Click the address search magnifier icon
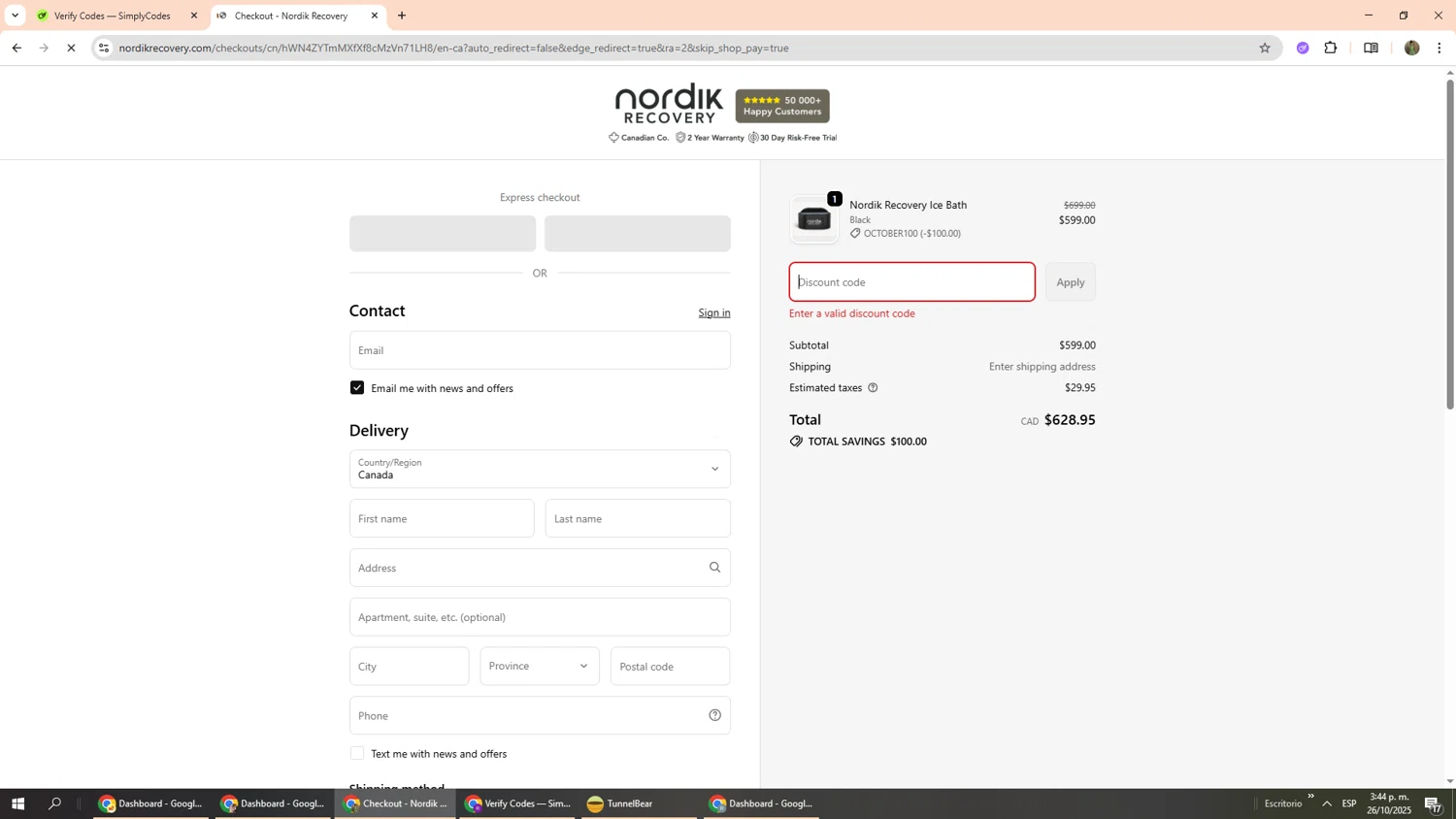 [714, 568]
